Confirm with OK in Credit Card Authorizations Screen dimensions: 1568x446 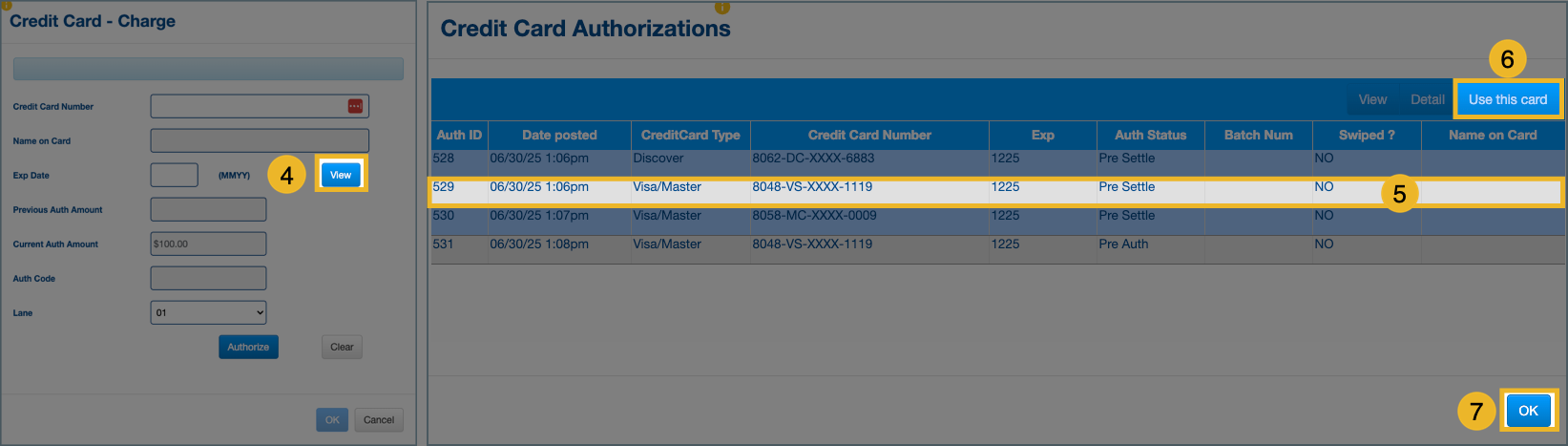(1528, 411)
